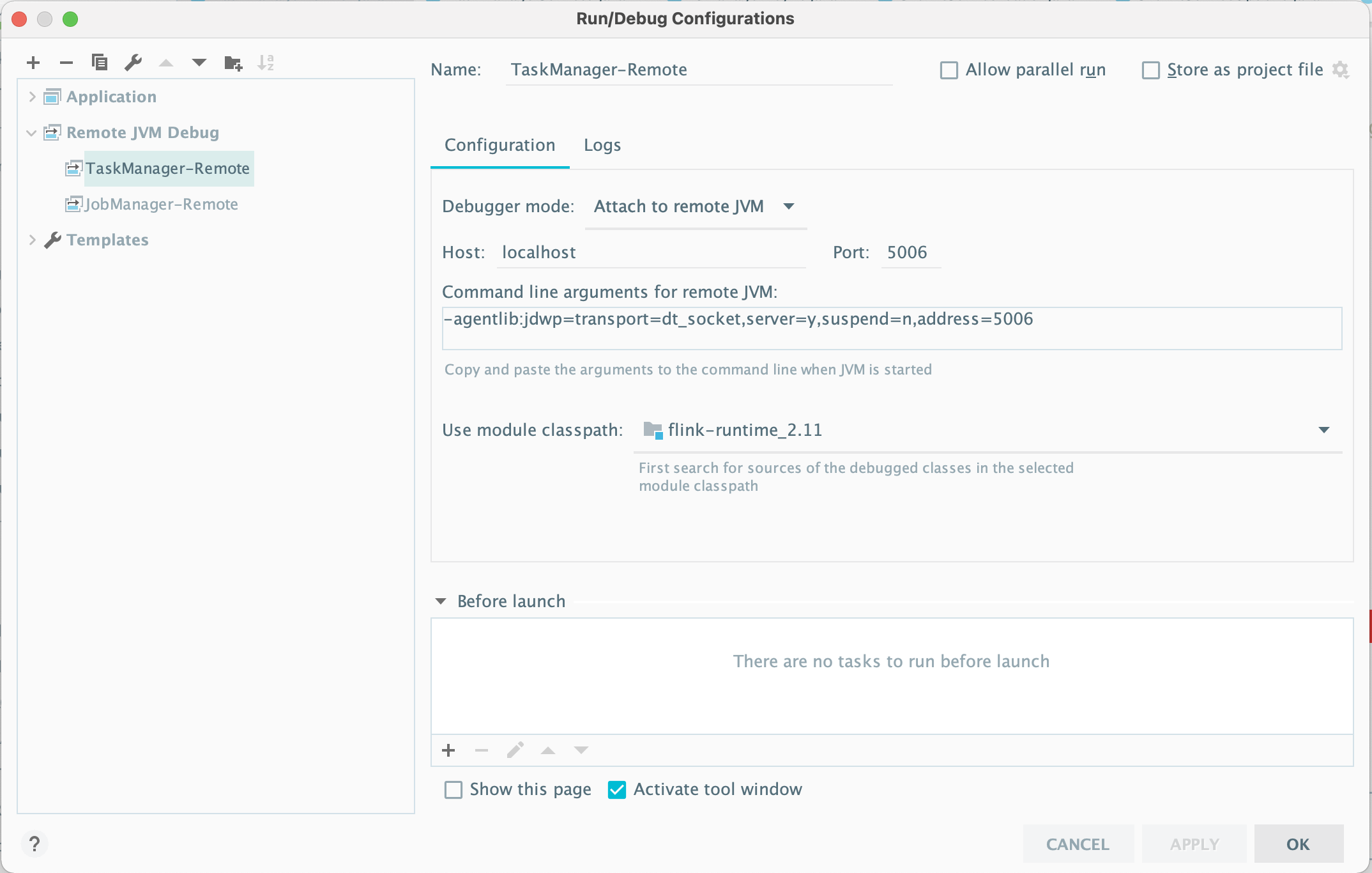Click the Cancel button

pyautogui.click(x=1078, y=843)
